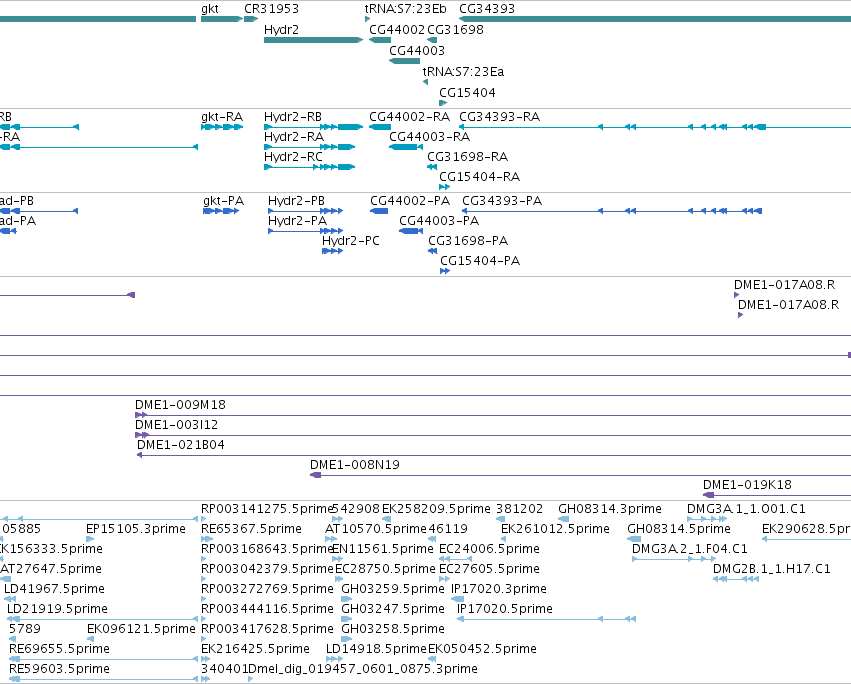Click the CG15404-PA label
Viewport: 851px width, 684px height.
click(x=480, y=261)
